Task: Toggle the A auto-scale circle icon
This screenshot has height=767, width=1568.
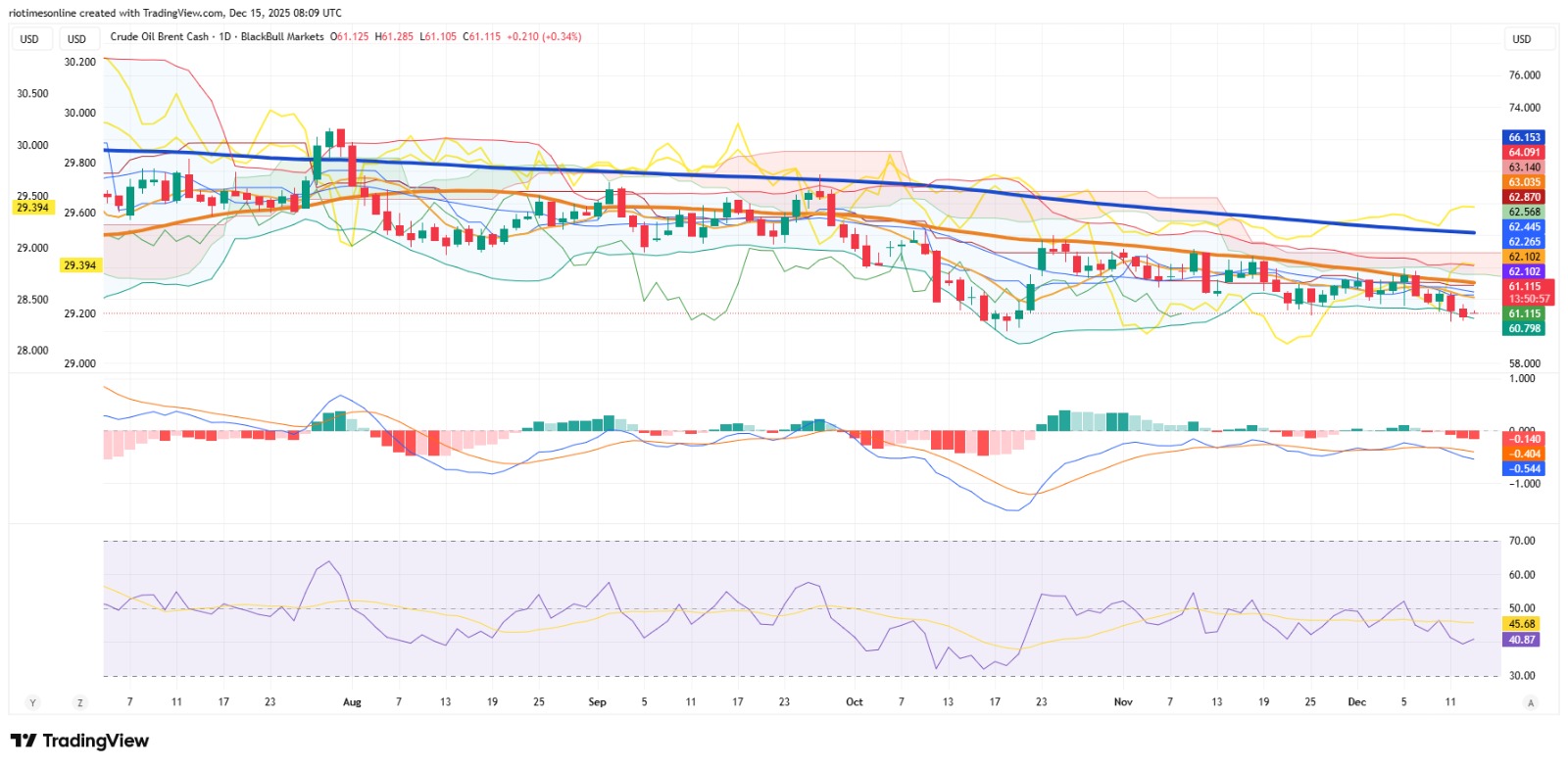Action: pos(1530,702)
